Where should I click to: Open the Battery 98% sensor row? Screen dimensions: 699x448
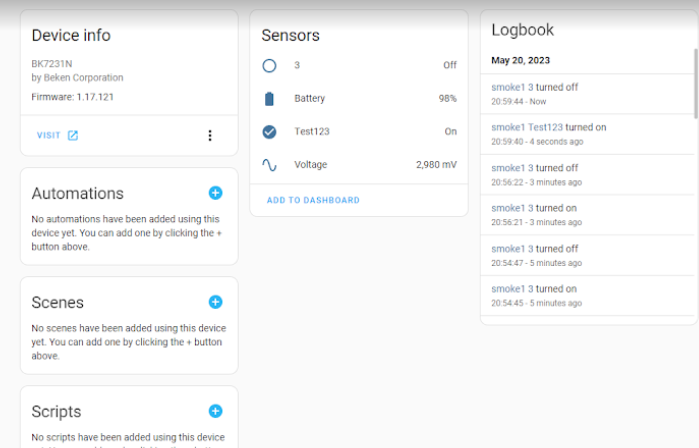coord(359,99)
